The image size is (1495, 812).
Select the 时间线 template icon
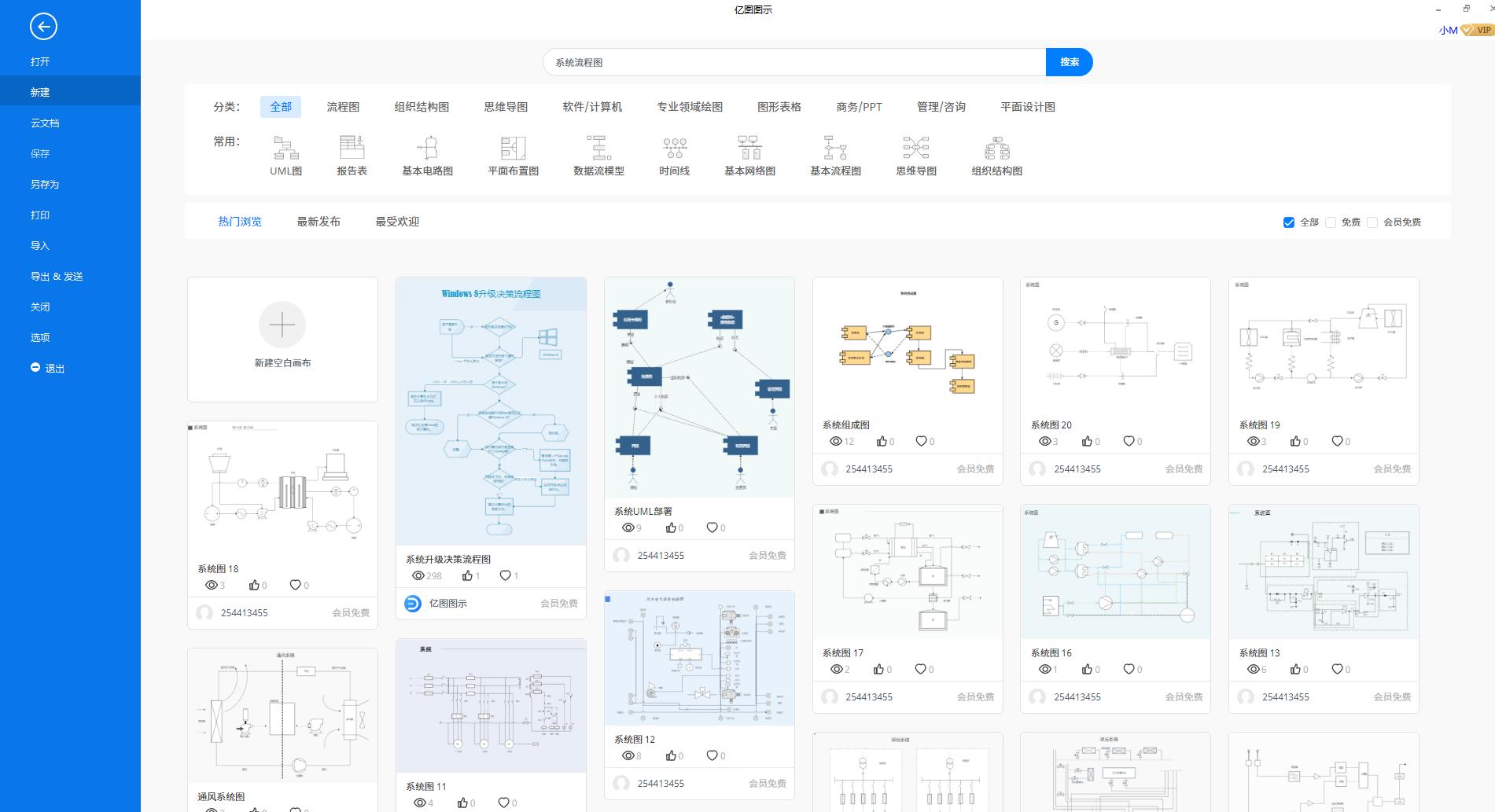coord(674,153)
